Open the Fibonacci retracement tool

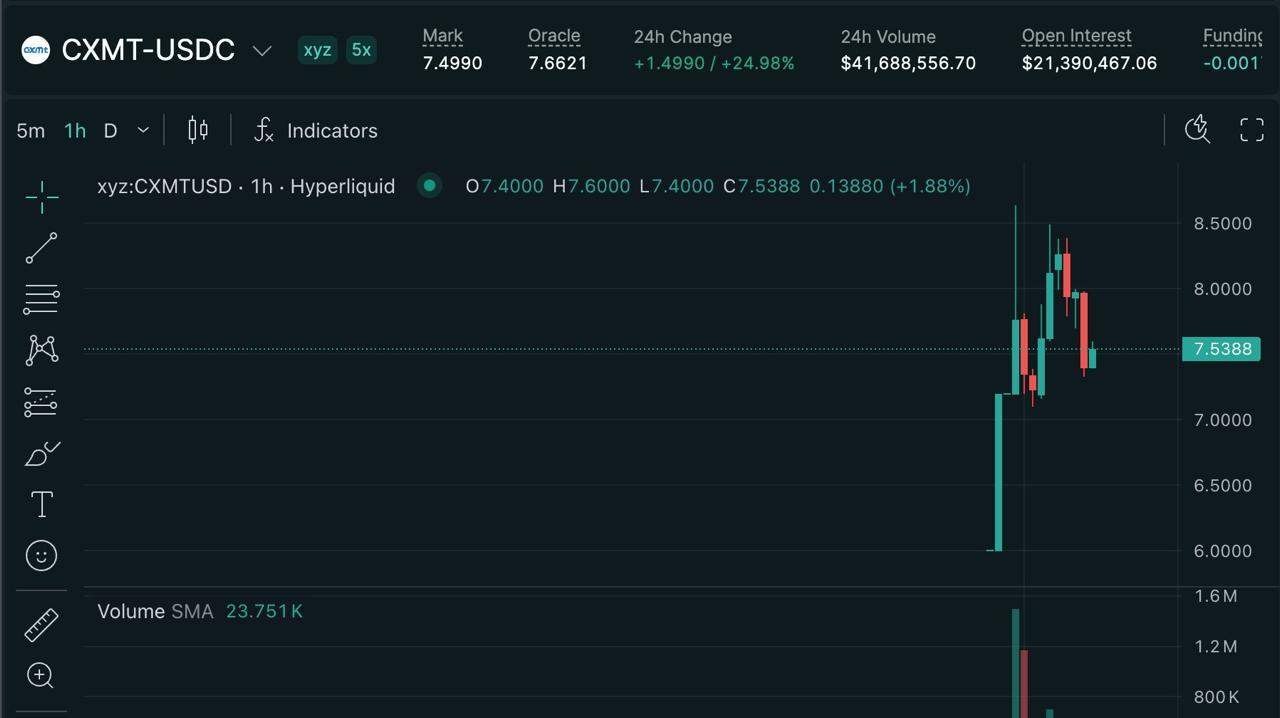tap(41, 298)
